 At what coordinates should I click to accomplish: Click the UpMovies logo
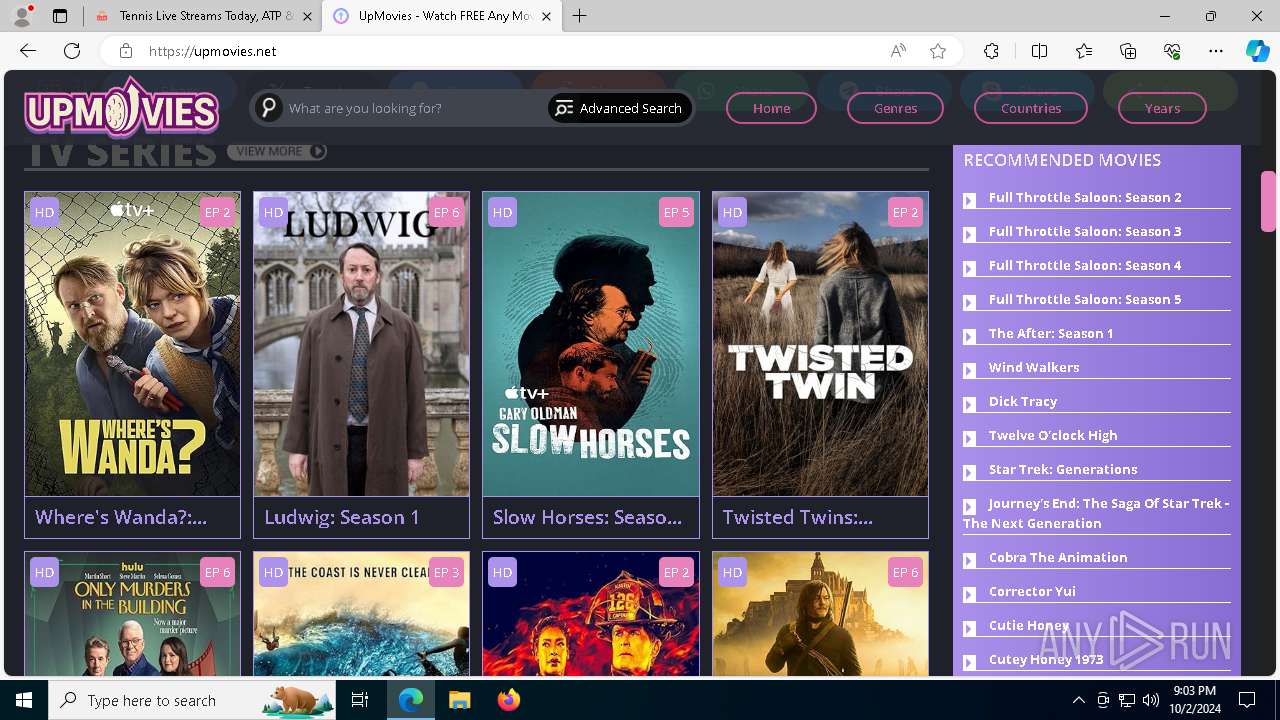point(121,107)
